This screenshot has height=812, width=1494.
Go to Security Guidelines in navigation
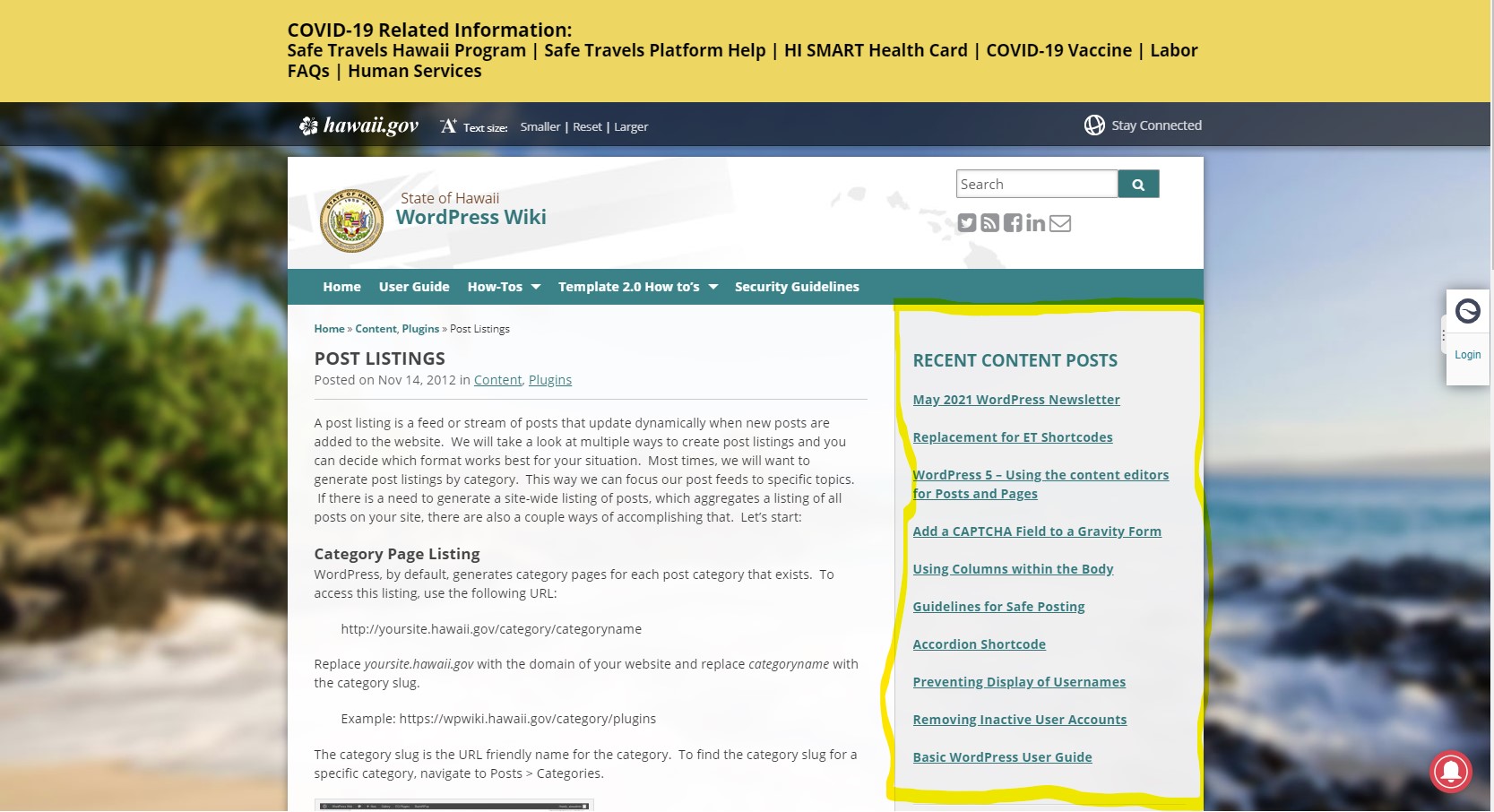pos(797,287)
